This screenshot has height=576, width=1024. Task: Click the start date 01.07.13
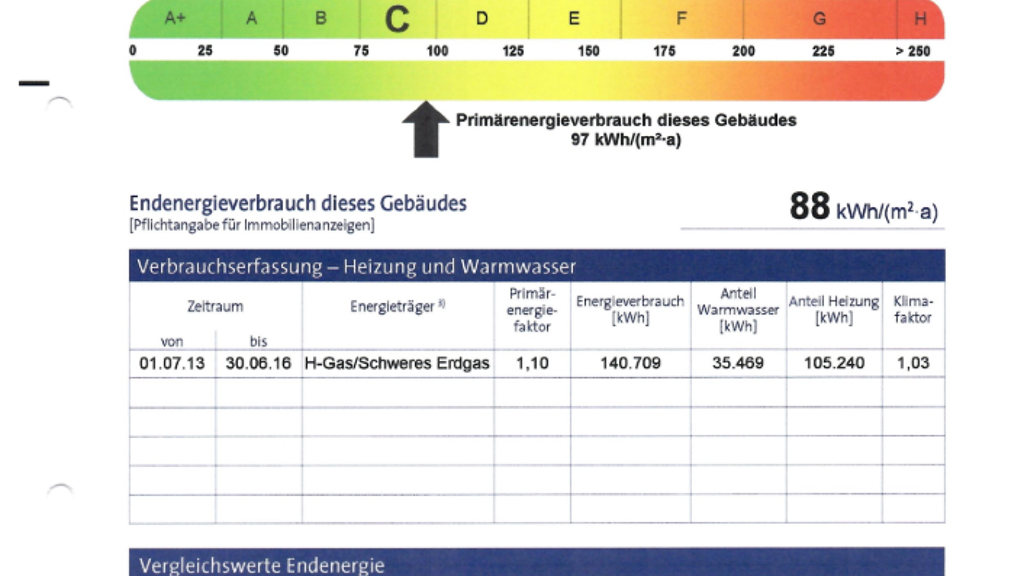click(x=172, y=363)
